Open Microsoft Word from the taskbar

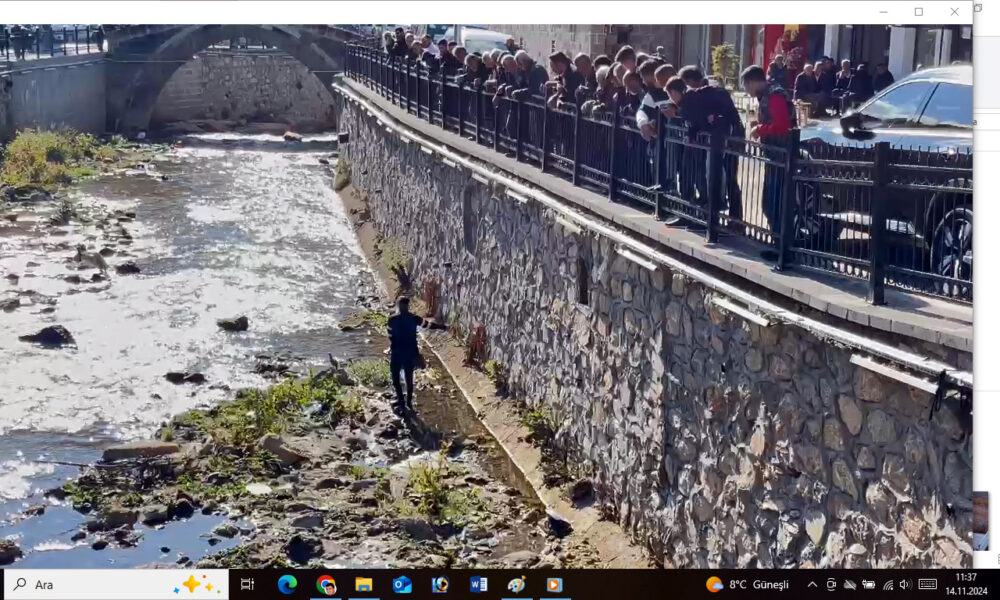[479, 585]
